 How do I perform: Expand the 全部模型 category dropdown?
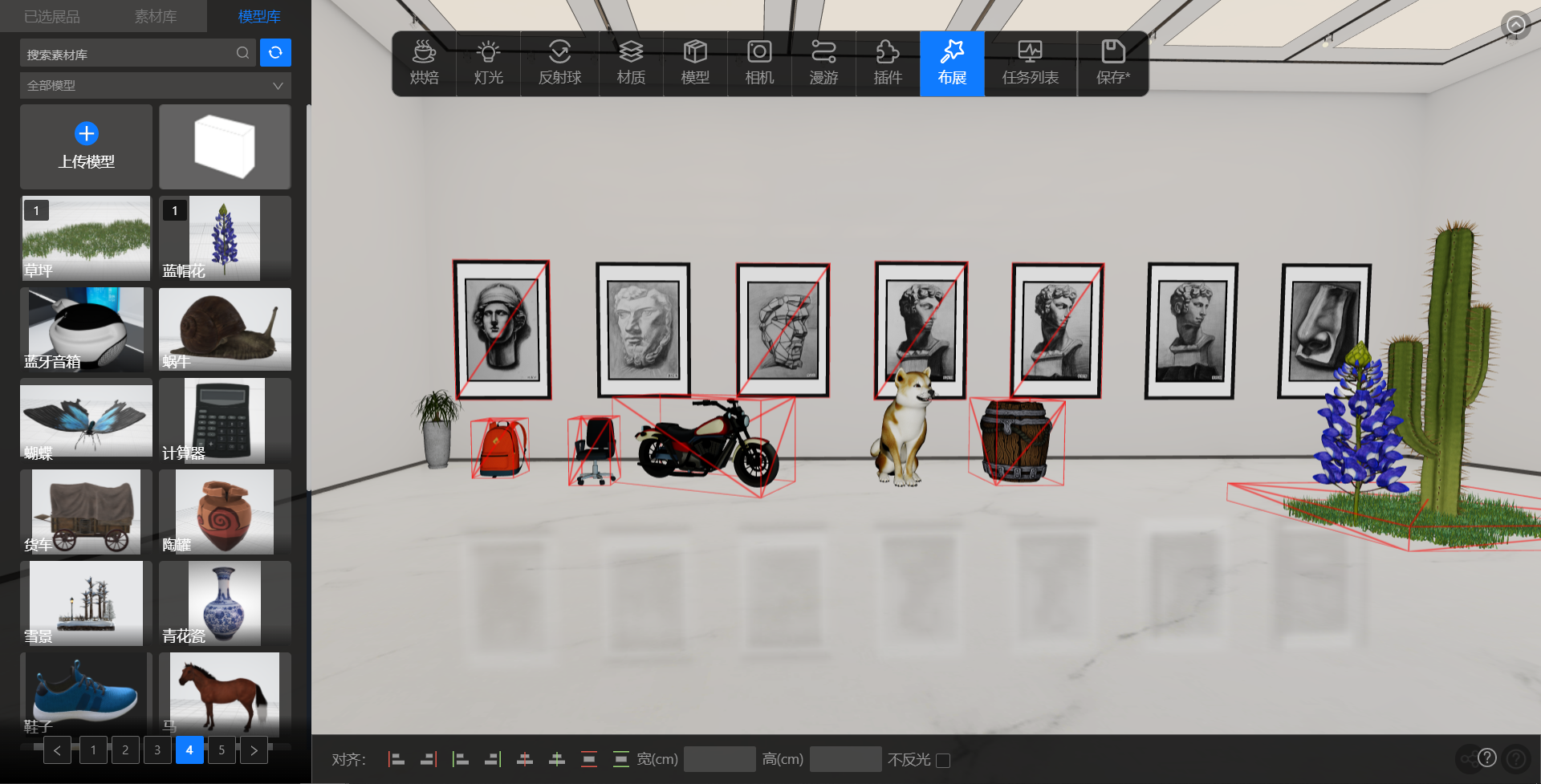(155, 85)
